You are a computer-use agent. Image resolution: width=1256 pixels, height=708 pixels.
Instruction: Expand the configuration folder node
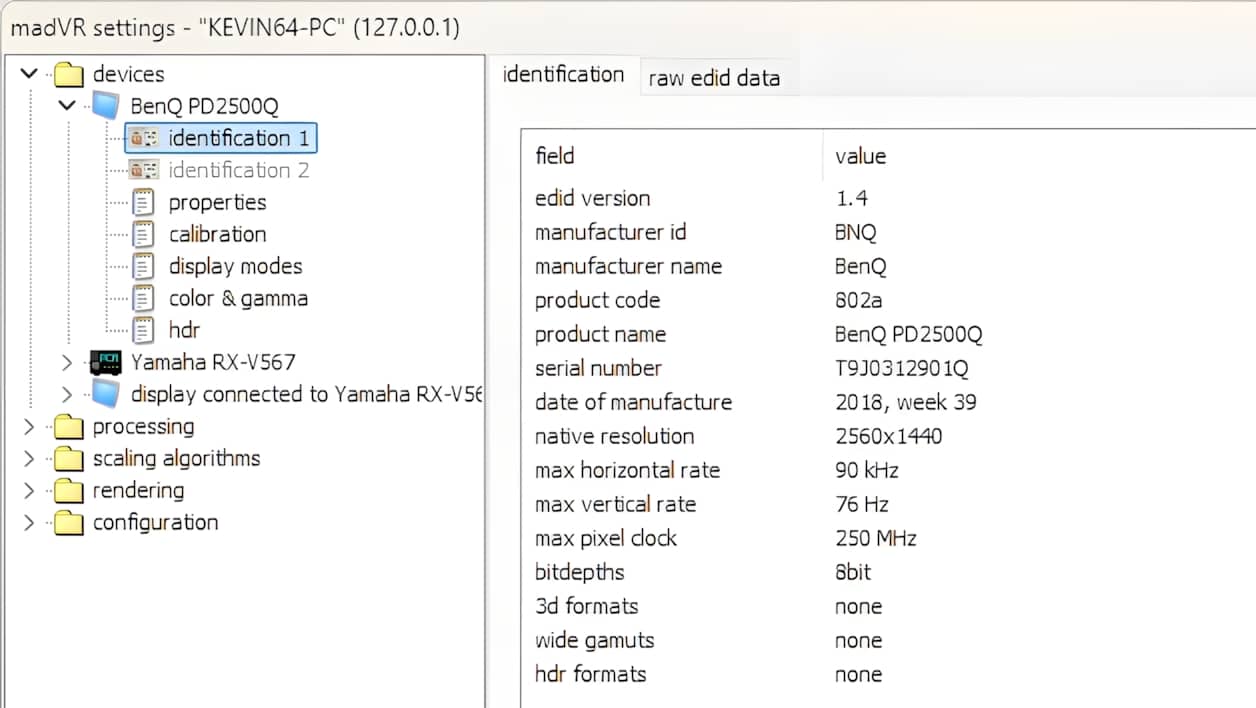click(x=29, y=522)
